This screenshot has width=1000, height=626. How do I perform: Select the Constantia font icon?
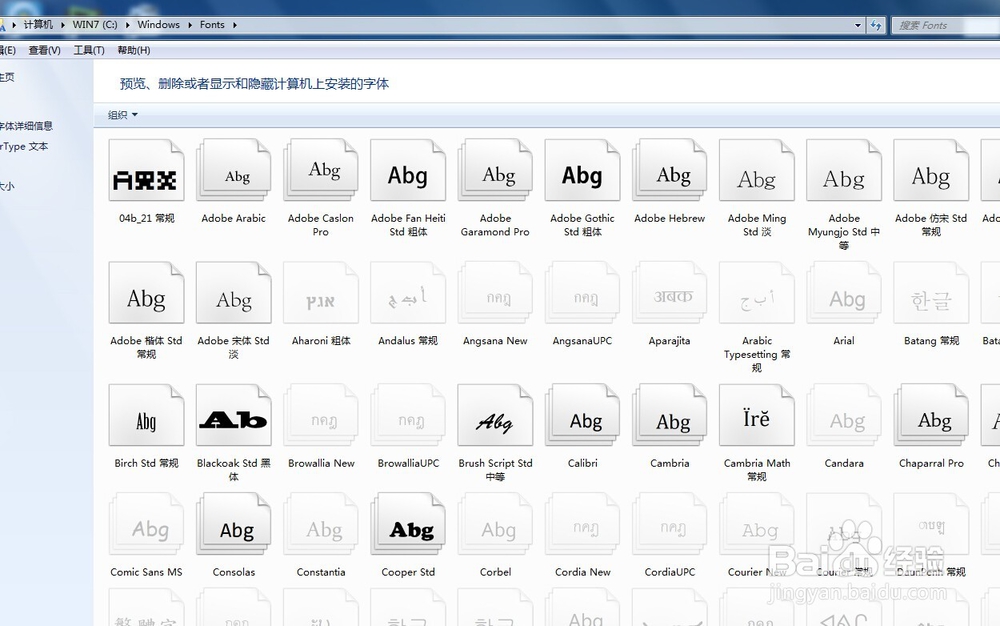point(321,523)
